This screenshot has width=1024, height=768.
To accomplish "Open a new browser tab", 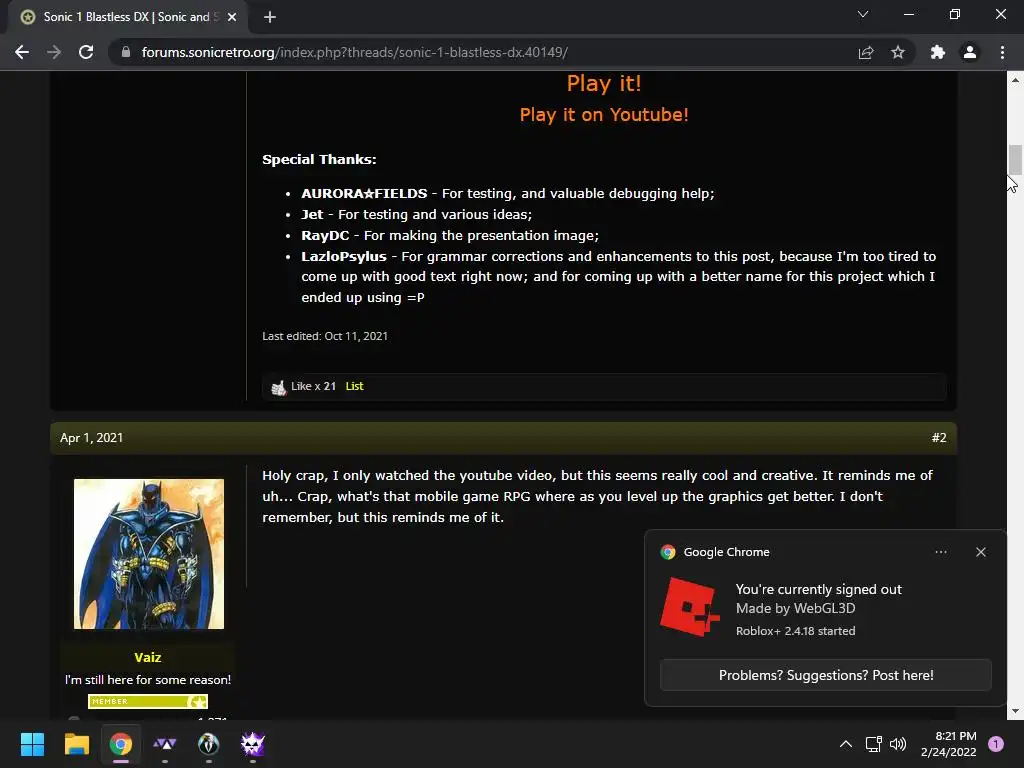I will 270,17.
